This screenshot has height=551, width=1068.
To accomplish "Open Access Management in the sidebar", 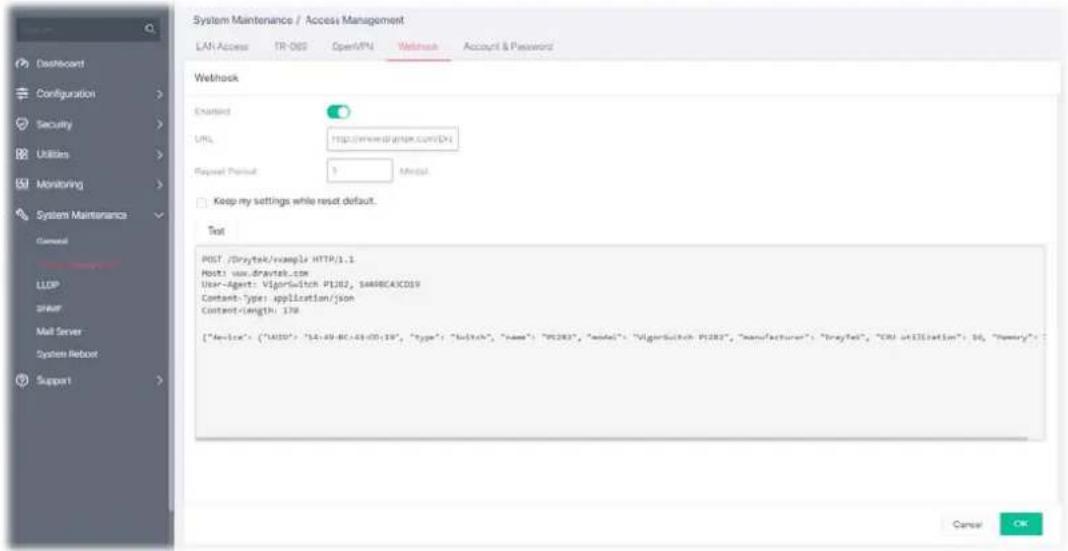I will (80, 264).
